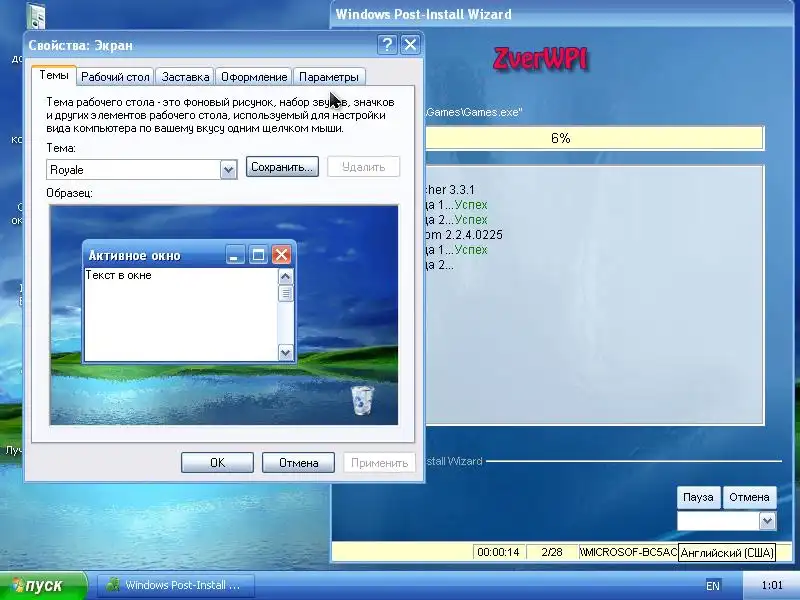
Task: Cancel the Post-Install Wizard with Отмена
Action: tap(749, 497)
